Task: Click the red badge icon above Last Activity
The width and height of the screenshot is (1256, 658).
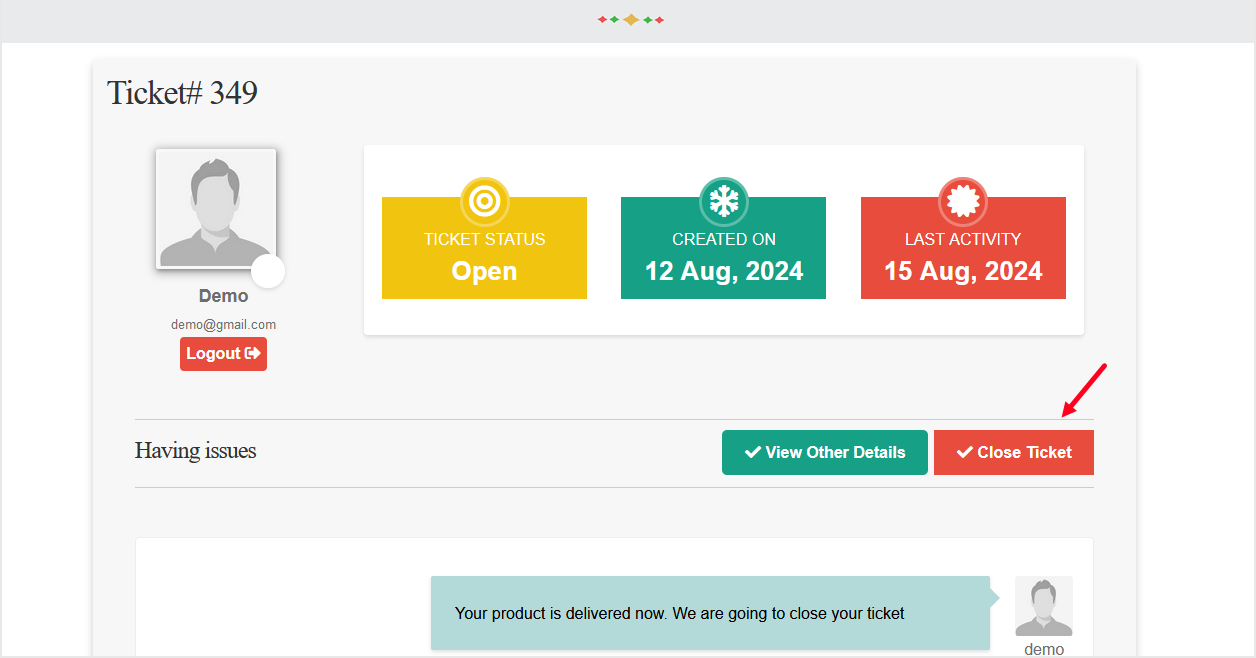Action: 962,203
